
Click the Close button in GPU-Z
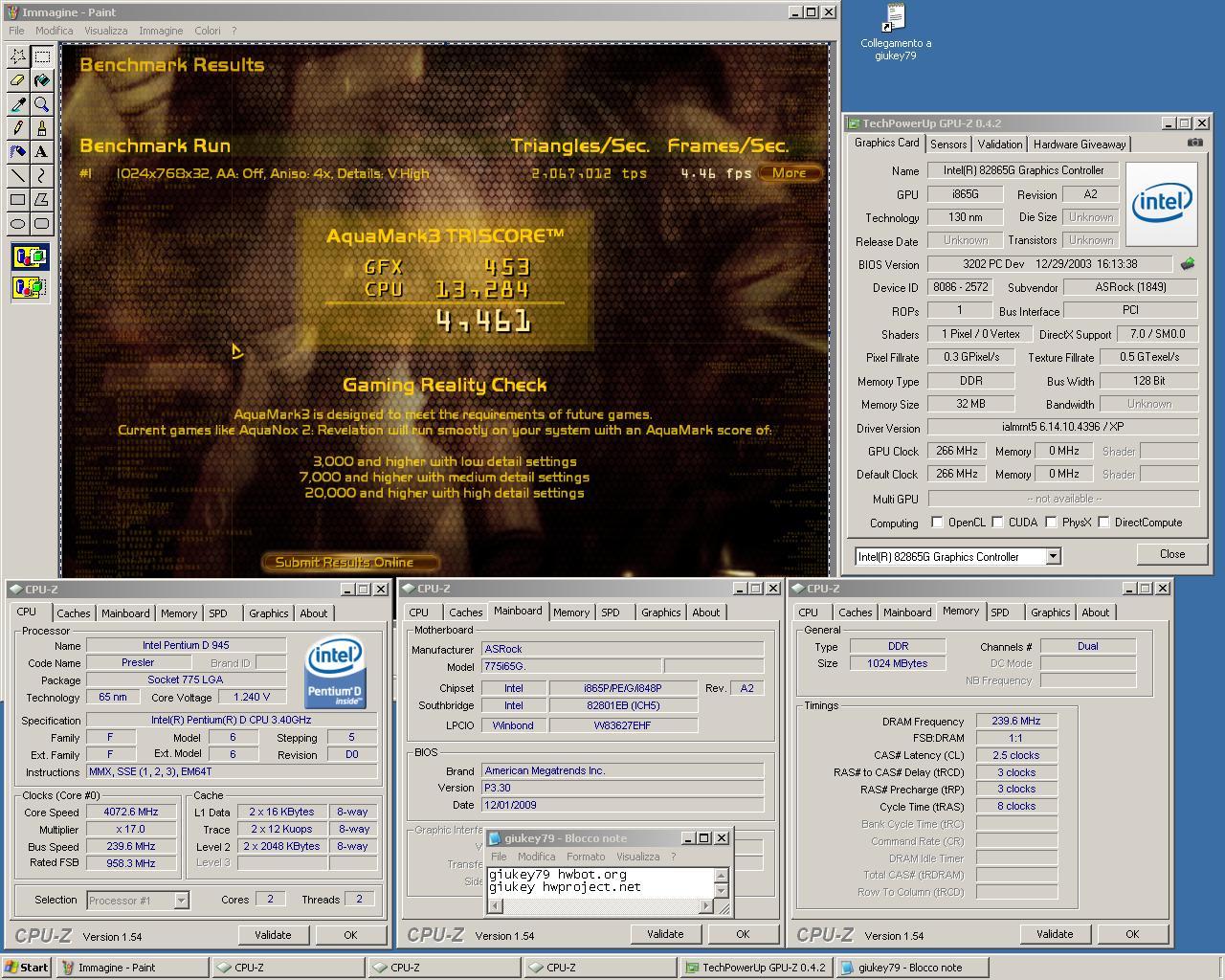pyautogui.click(x=1171, y=554)
